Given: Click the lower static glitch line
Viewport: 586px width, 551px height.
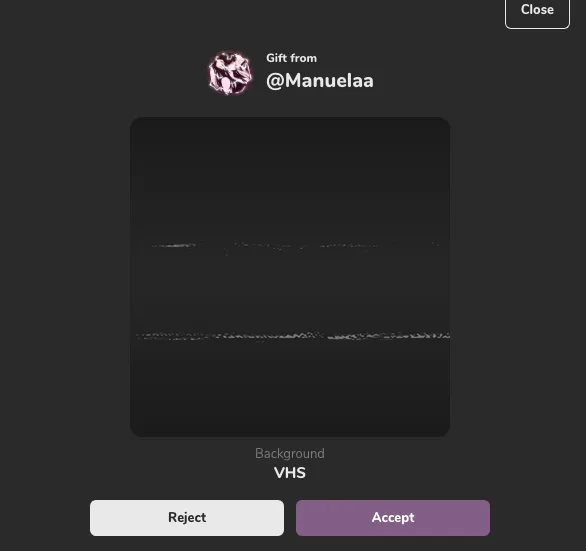Looking at the screenshot, I should 293,336.
